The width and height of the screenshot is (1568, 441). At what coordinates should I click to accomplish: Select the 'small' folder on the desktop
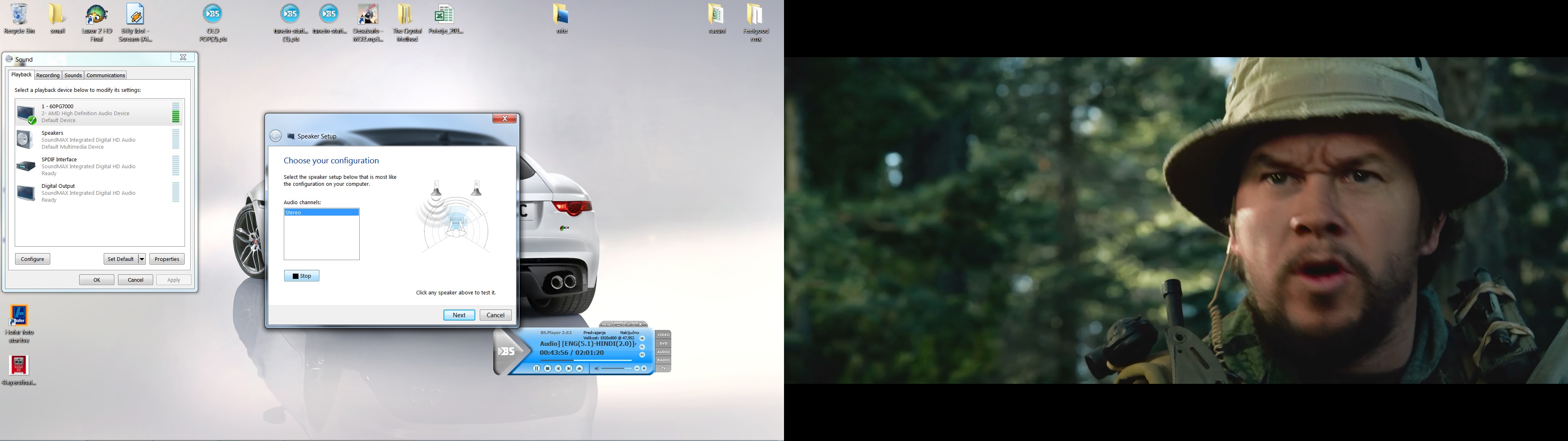(x=58, y=18)
